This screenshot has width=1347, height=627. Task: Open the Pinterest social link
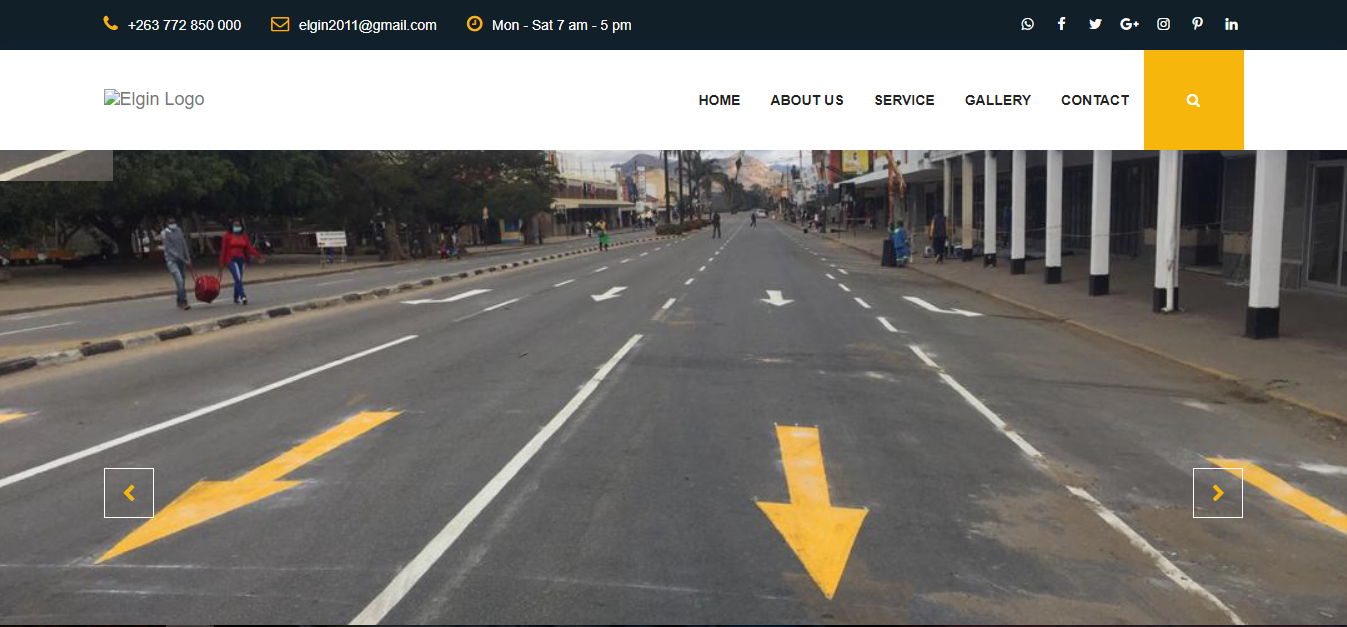pyautogui.click(x=1197, y=24)
